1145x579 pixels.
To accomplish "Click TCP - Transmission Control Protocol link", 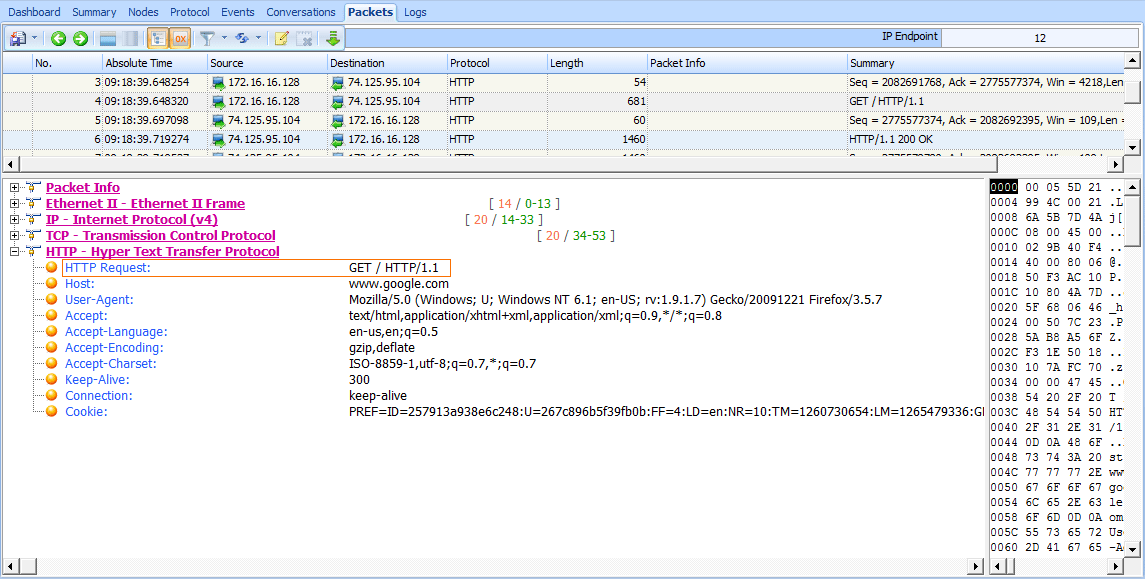I will coord(161,236).
